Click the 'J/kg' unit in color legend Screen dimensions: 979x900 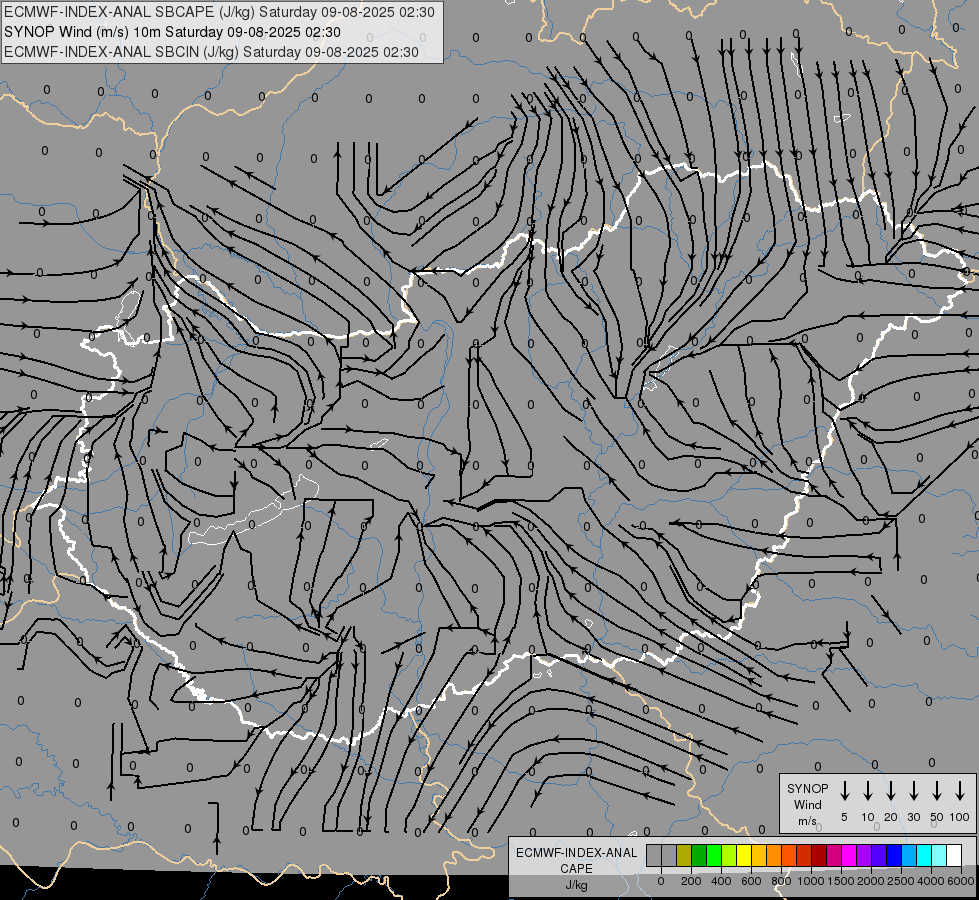(x=576, y=885)
